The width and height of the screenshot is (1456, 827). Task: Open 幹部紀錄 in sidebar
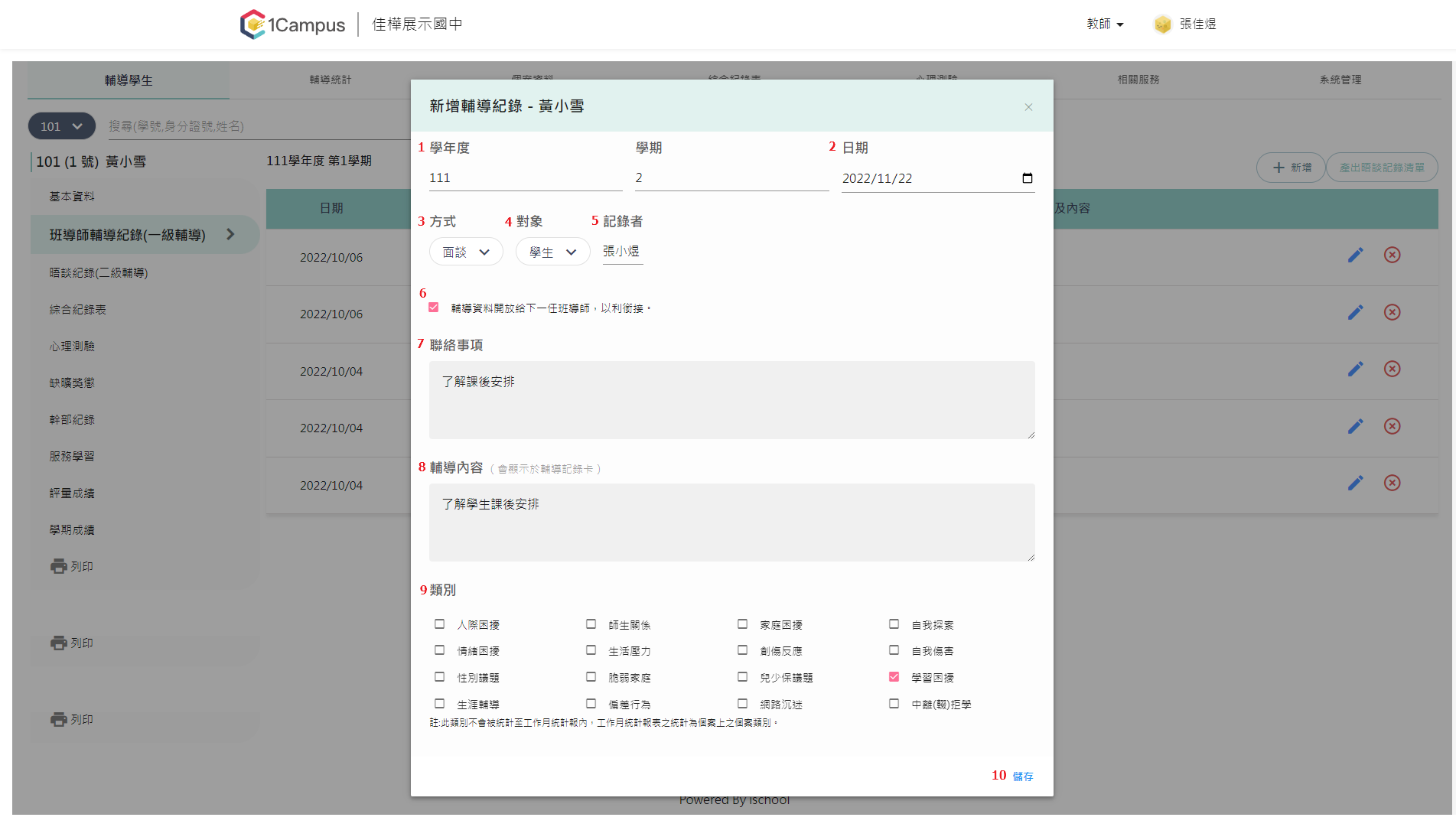(x=72, y=420)
